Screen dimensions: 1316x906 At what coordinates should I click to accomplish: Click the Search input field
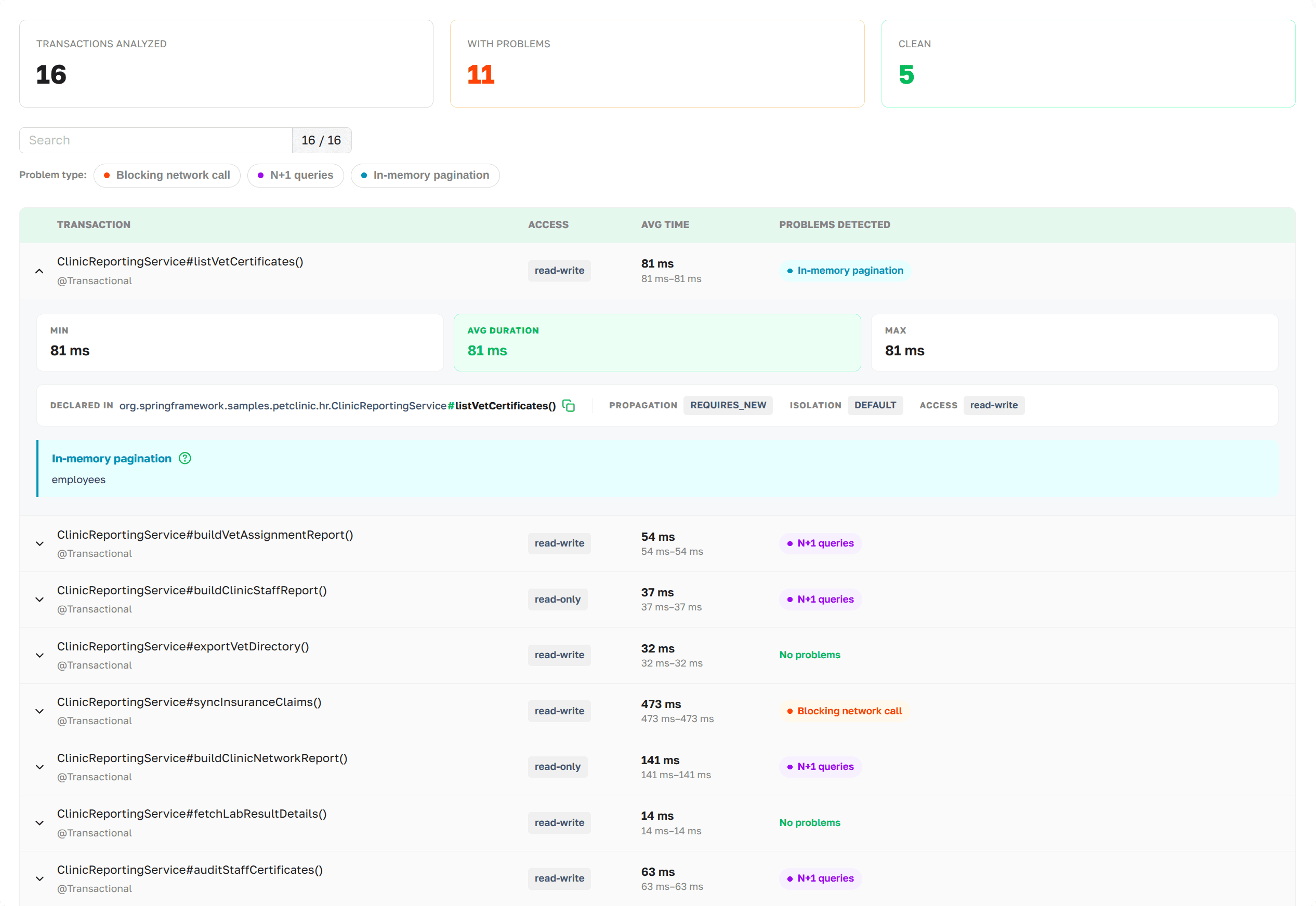[155, 140]
